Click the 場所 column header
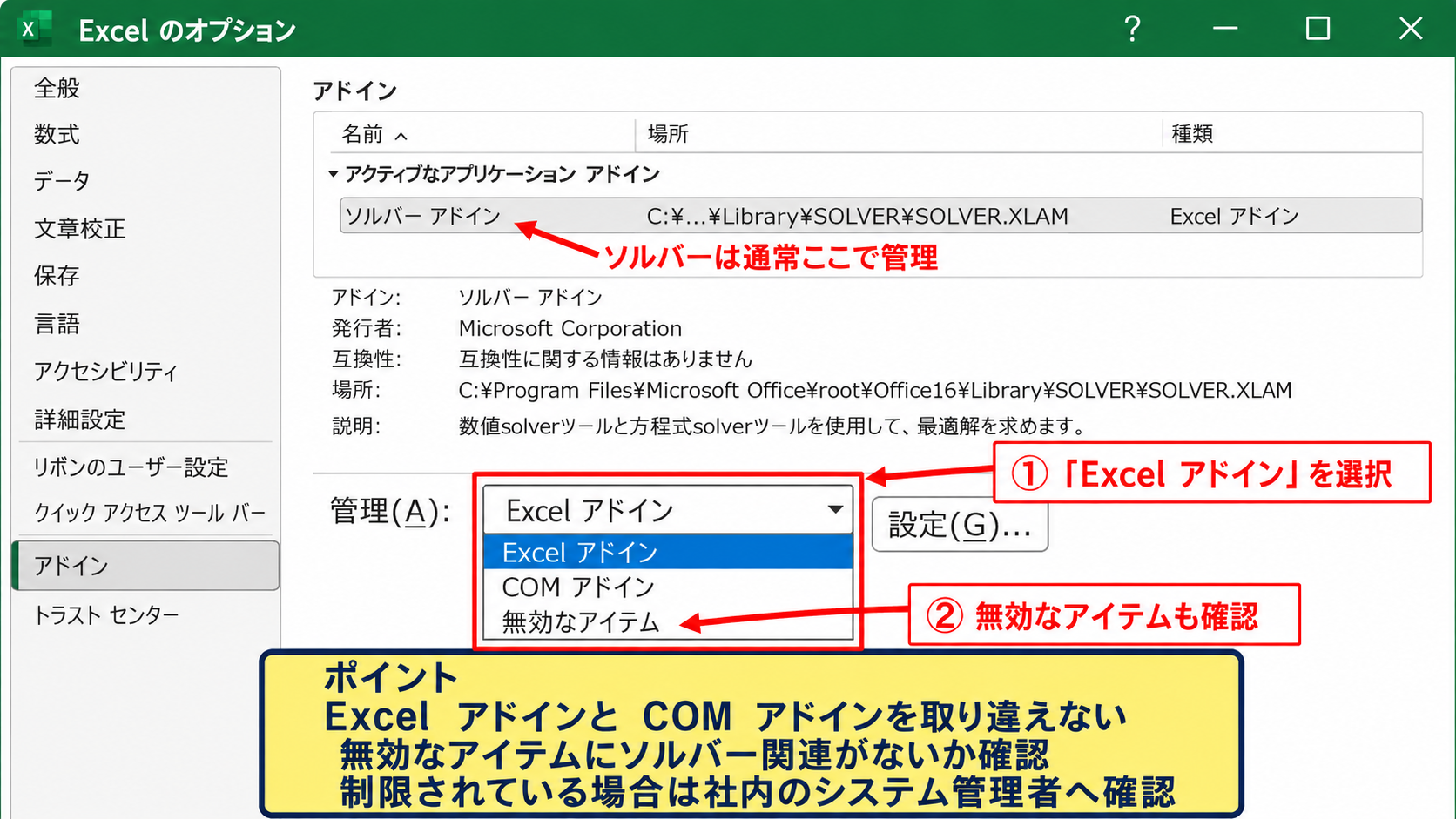 (x=668, y=134)
